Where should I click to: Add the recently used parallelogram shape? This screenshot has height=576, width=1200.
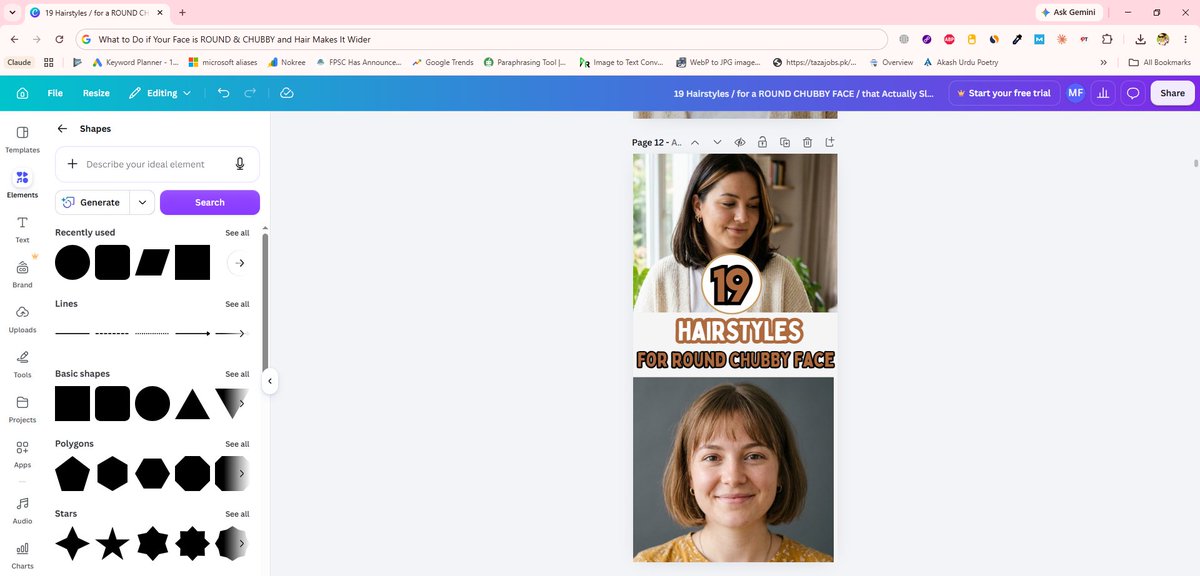tap(152, 263)
